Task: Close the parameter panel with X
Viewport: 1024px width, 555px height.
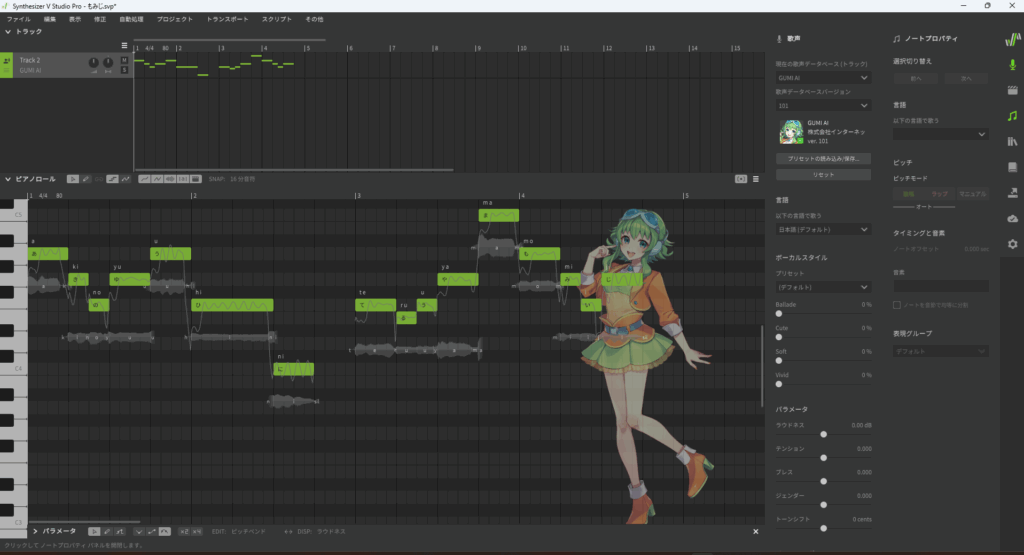Action: click(756, 531)
